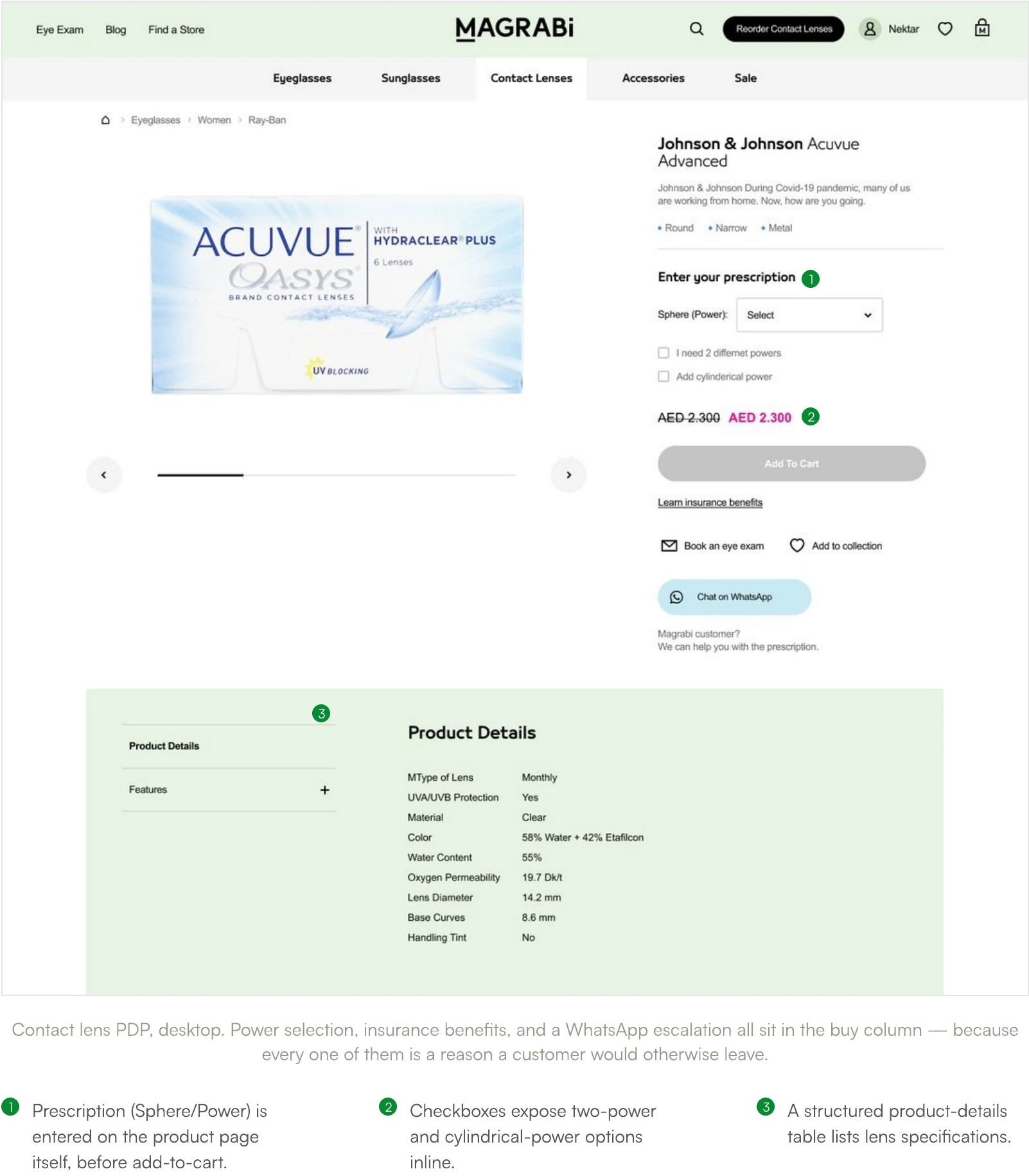Click Women breadcrumb link
This screenshot has width=1029, height=1176.
point(214,120)
